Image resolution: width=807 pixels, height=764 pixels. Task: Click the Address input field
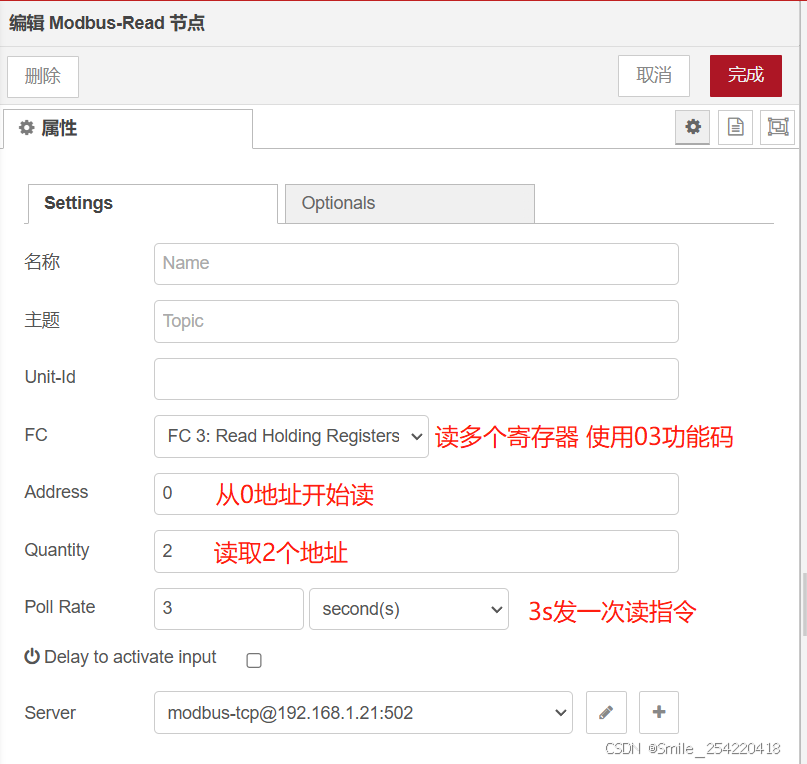pos(416,494)
